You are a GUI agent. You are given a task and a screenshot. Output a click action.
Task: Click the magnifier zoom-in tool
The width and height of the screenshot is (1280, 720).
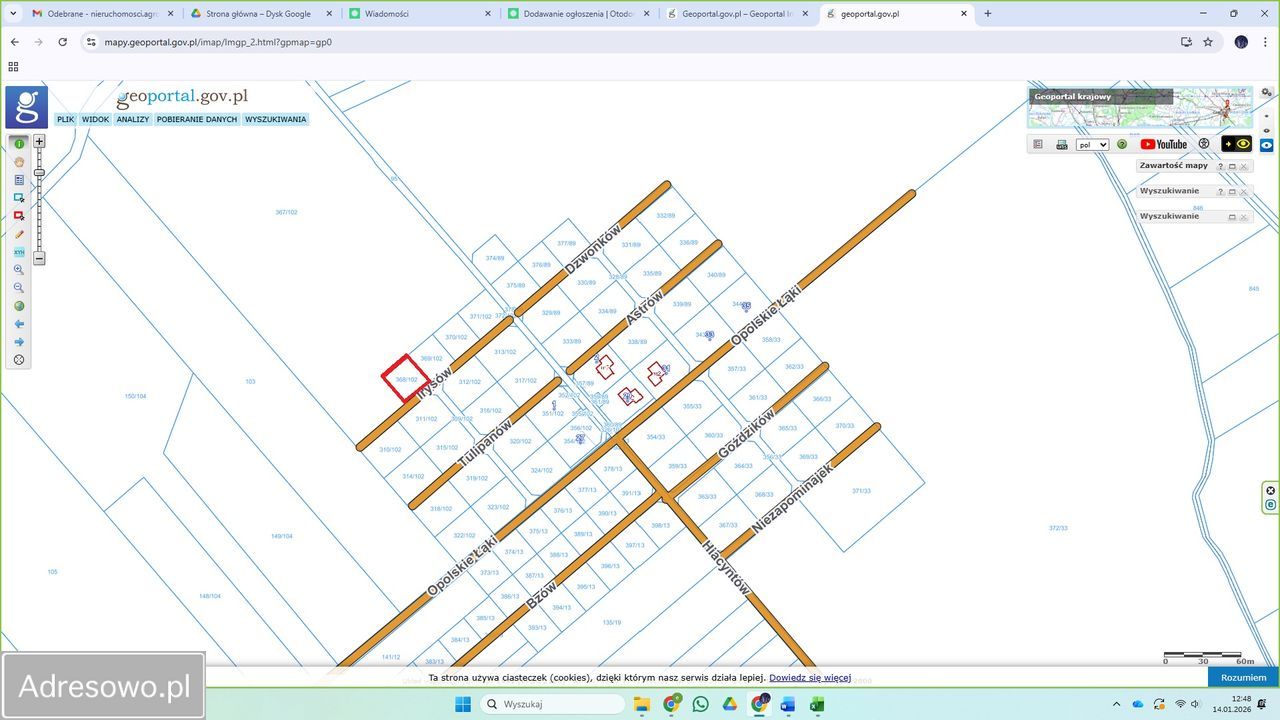(x=19, y=270)
